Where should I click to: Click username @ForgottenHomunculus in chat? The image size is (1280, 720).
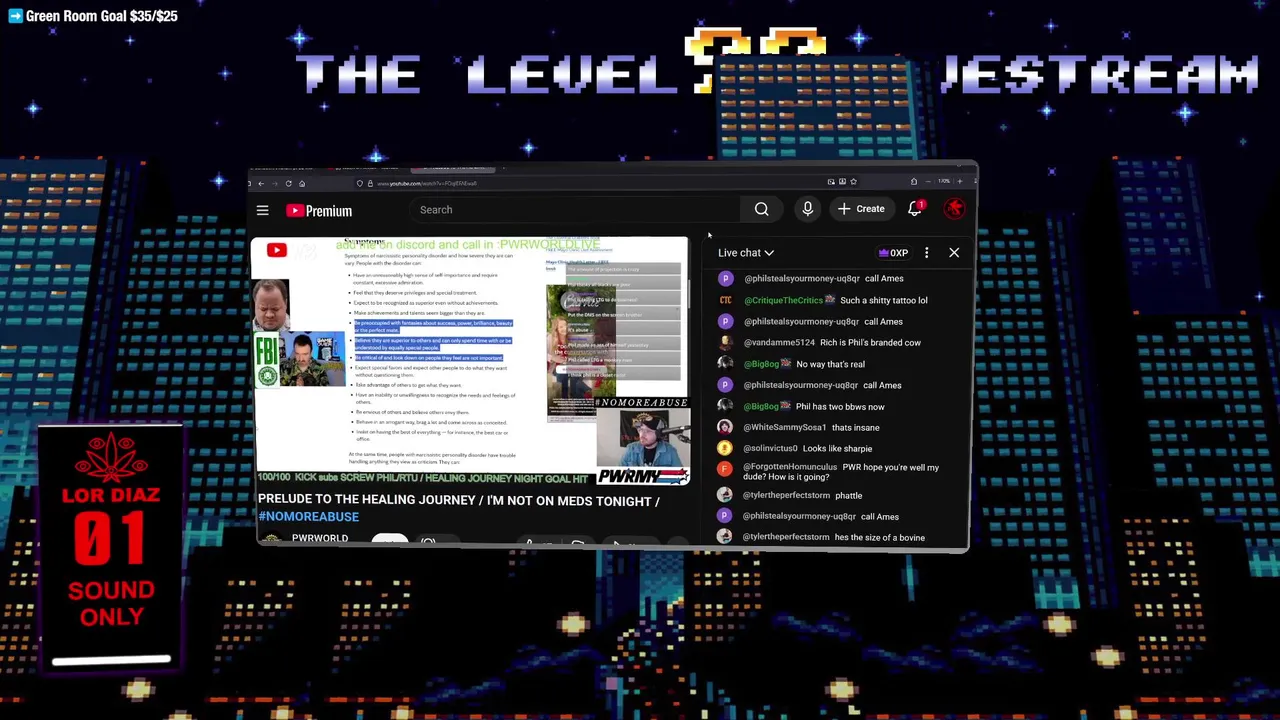pos(790,467)
